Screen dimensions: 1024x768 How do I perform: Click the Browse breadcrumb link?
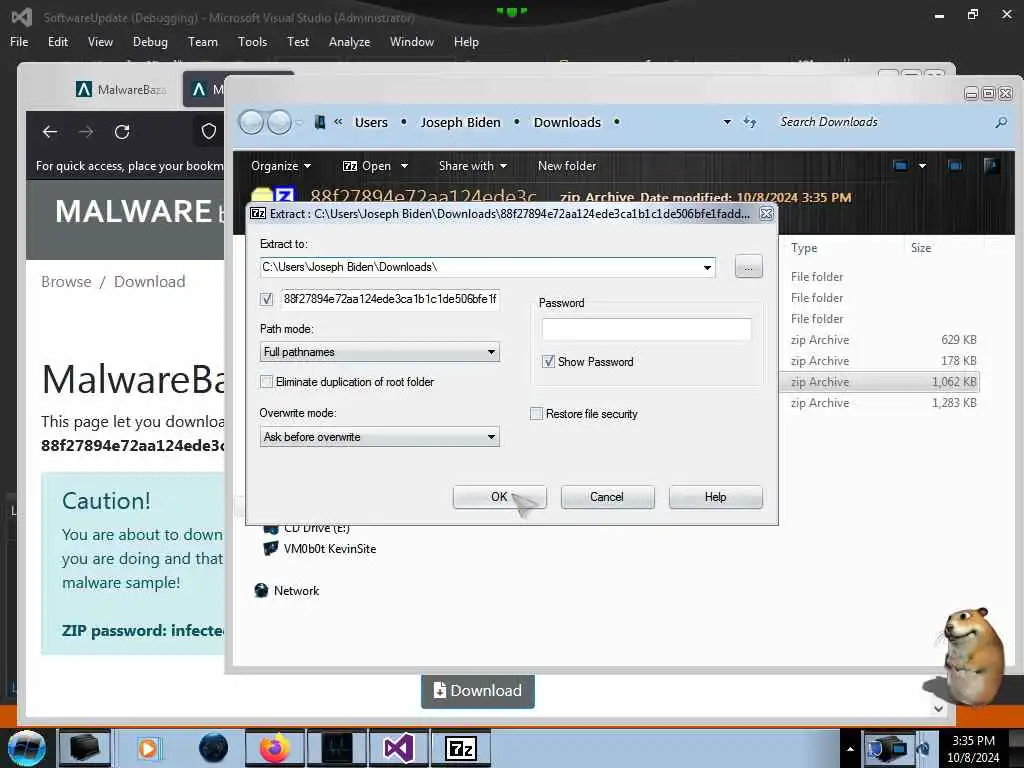[66, 281]
